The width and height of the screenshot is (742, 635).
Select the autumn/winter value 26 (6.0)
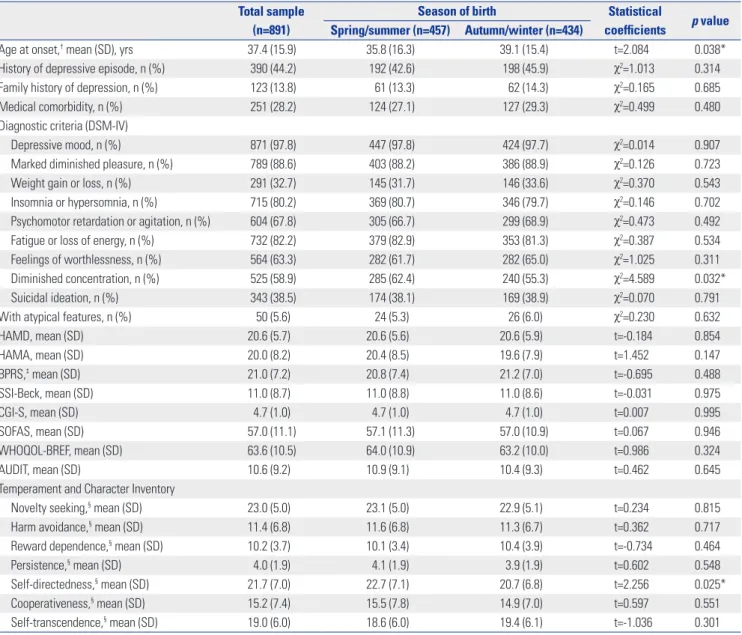pos(525,317)
